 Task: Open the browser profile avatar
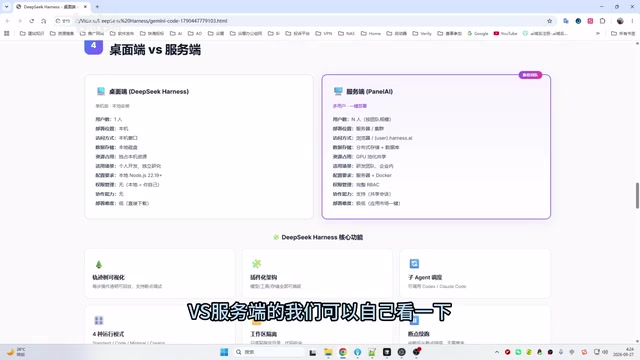620,21
